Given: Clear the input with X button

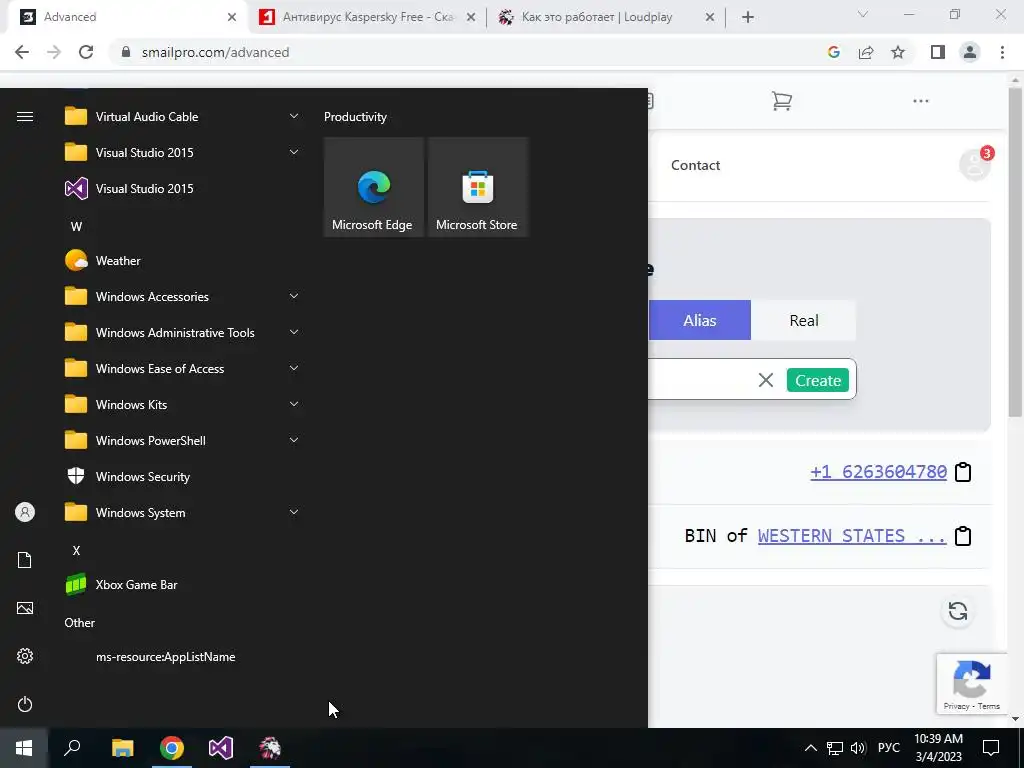Looking at the screenshot, I should pyautogui.click(x=765, y=380).
